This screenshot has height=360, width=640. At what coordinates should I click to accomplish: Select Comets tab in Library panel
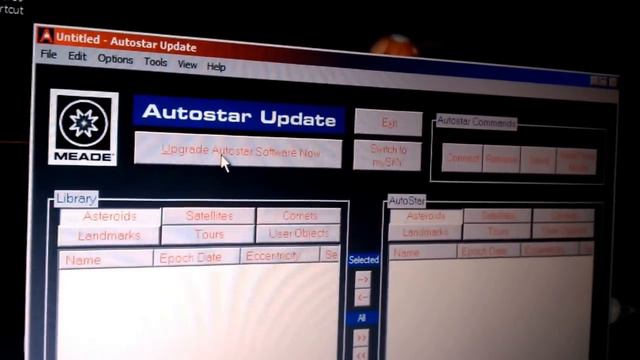point(299,216)
